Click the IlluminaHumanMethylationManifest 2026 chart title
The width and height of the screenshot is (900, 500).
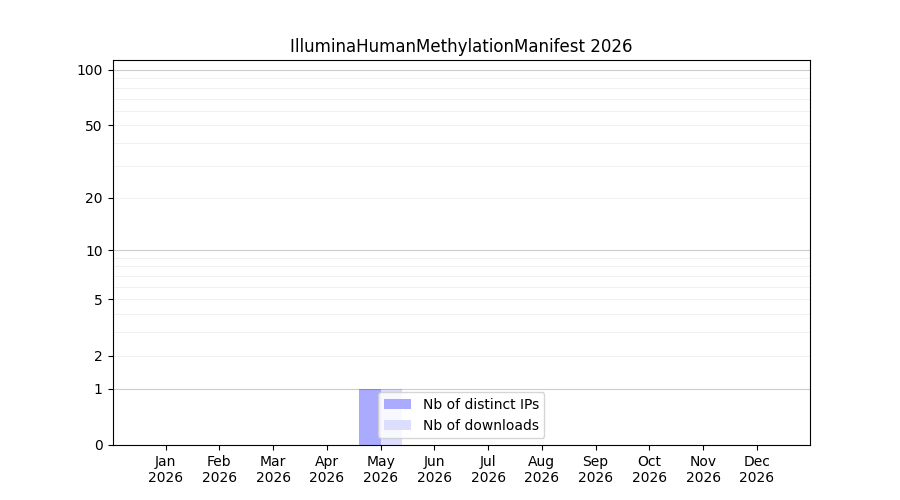click(461, 46)
